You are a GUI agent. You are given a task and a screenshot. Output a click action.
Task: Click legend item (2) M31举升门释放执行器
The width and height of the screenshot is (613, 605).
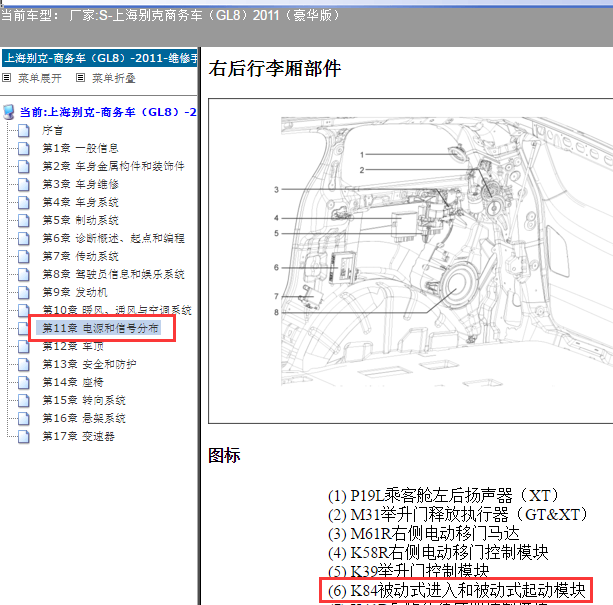[x=458, y=514]
